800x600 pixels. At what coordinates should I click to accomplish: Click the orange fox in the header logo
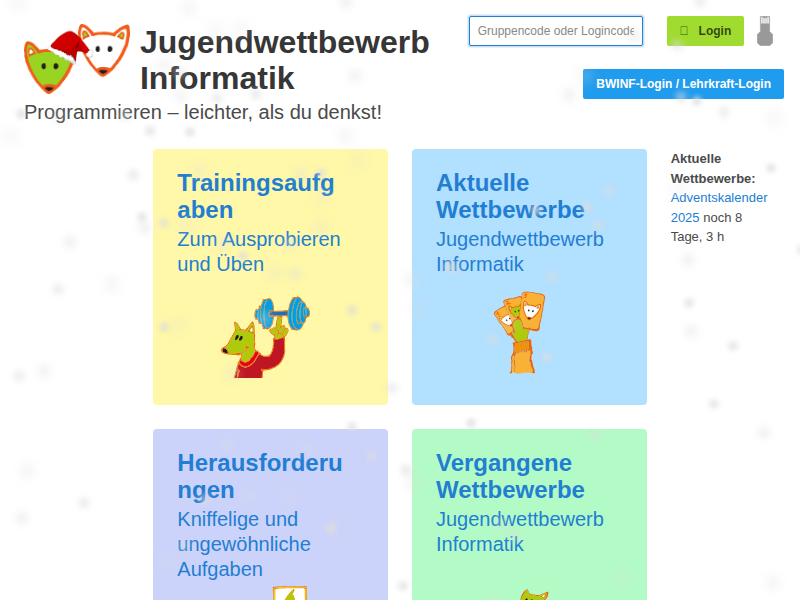coord(105,50)
